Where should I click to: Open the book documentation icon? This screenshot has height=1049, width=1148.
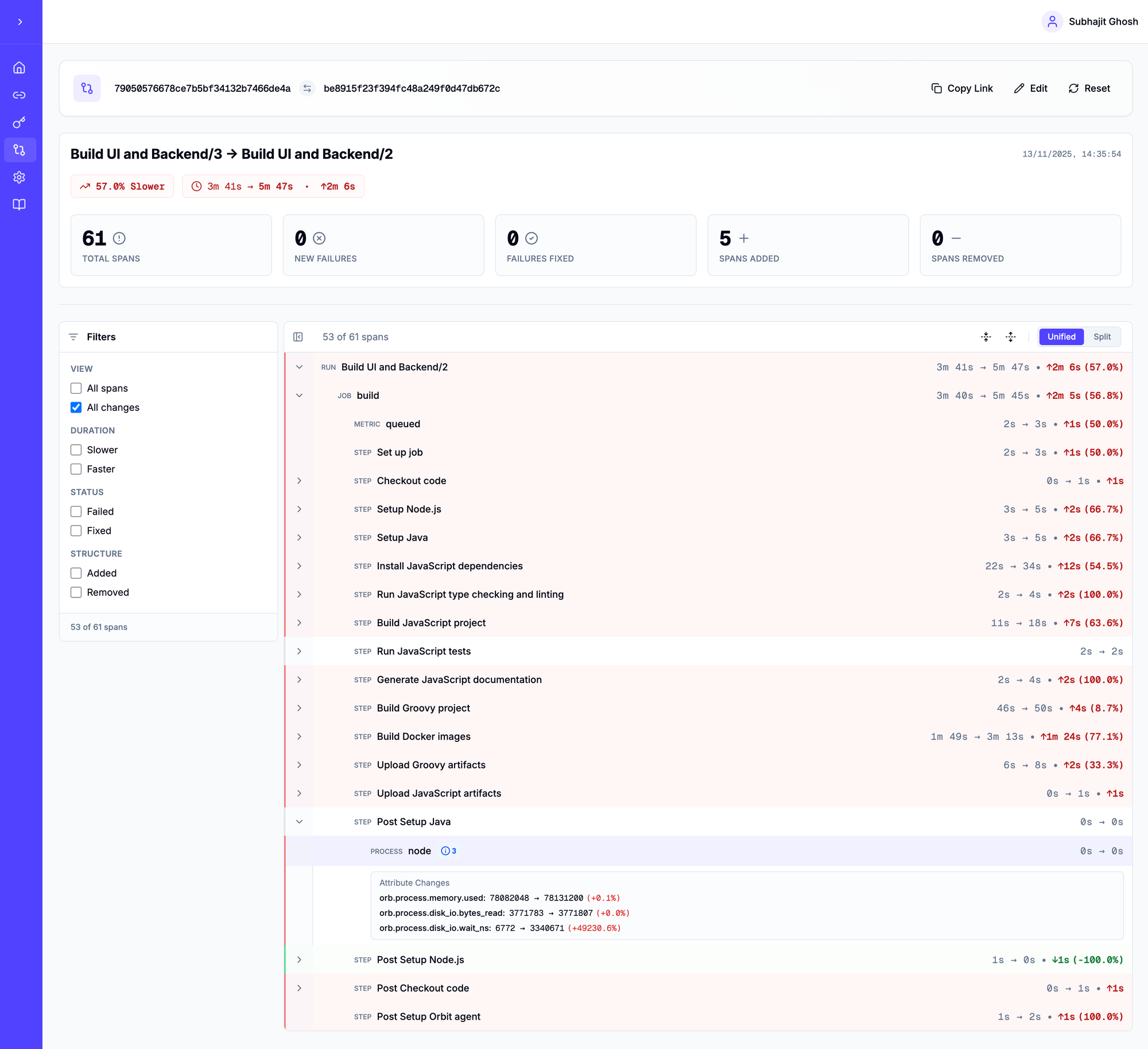click(x=20, y=205)
